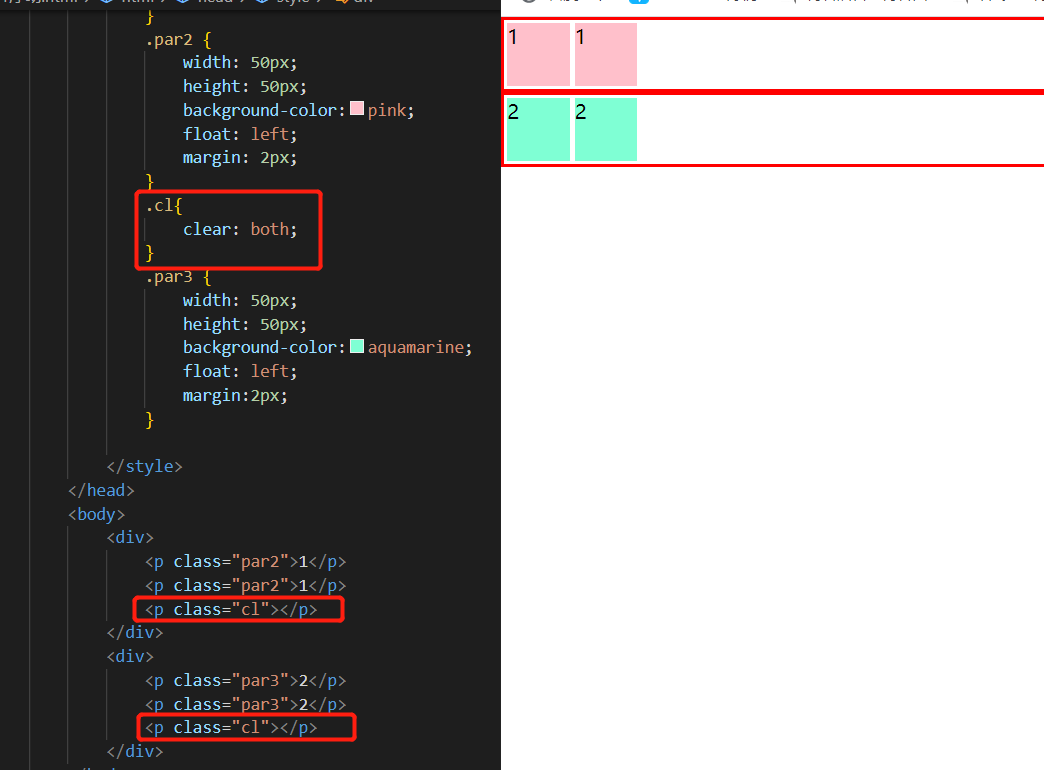This screenshot has height=770, width=1044.
Task: Place cursor on .par3 selector line
Action: coord(178,277)
